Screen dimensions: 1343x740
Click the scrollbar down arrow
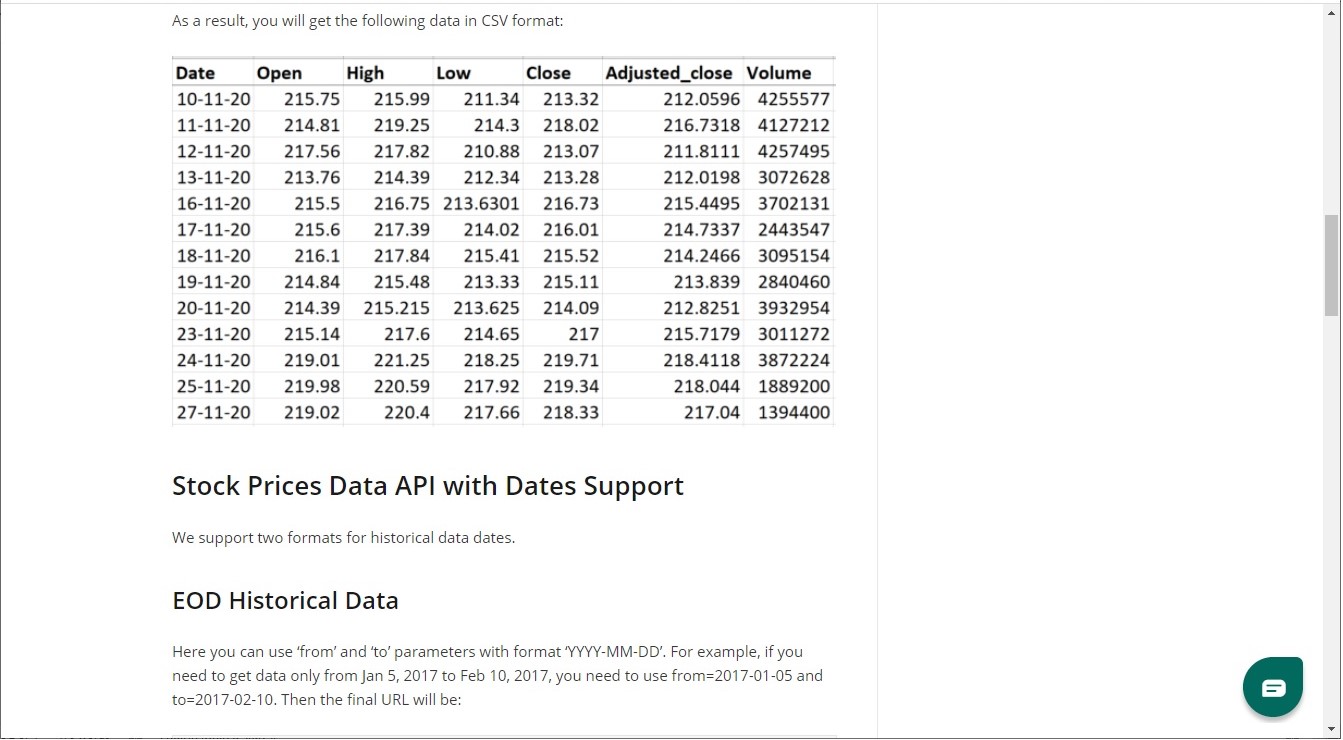[x=1334, y=731]
